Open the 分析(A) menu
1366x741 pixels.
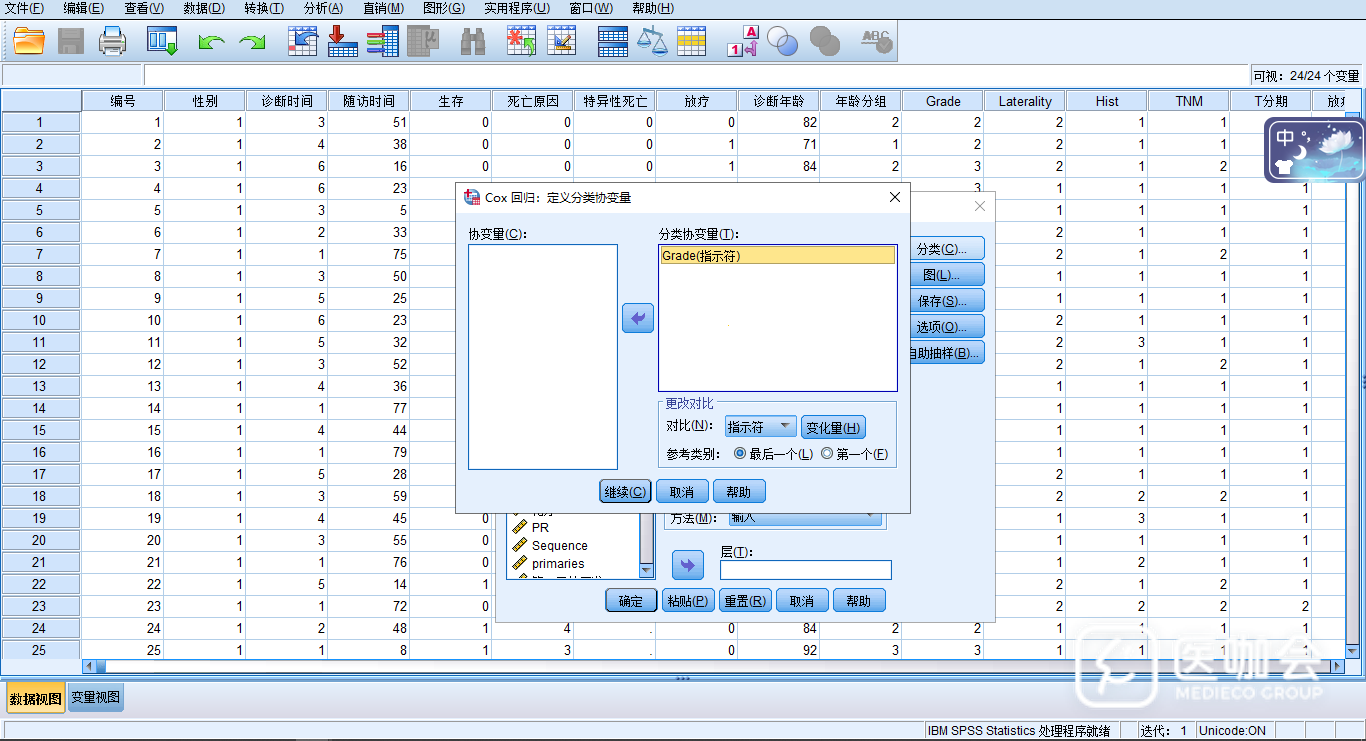pyautogui.click(x=323, y=8)
